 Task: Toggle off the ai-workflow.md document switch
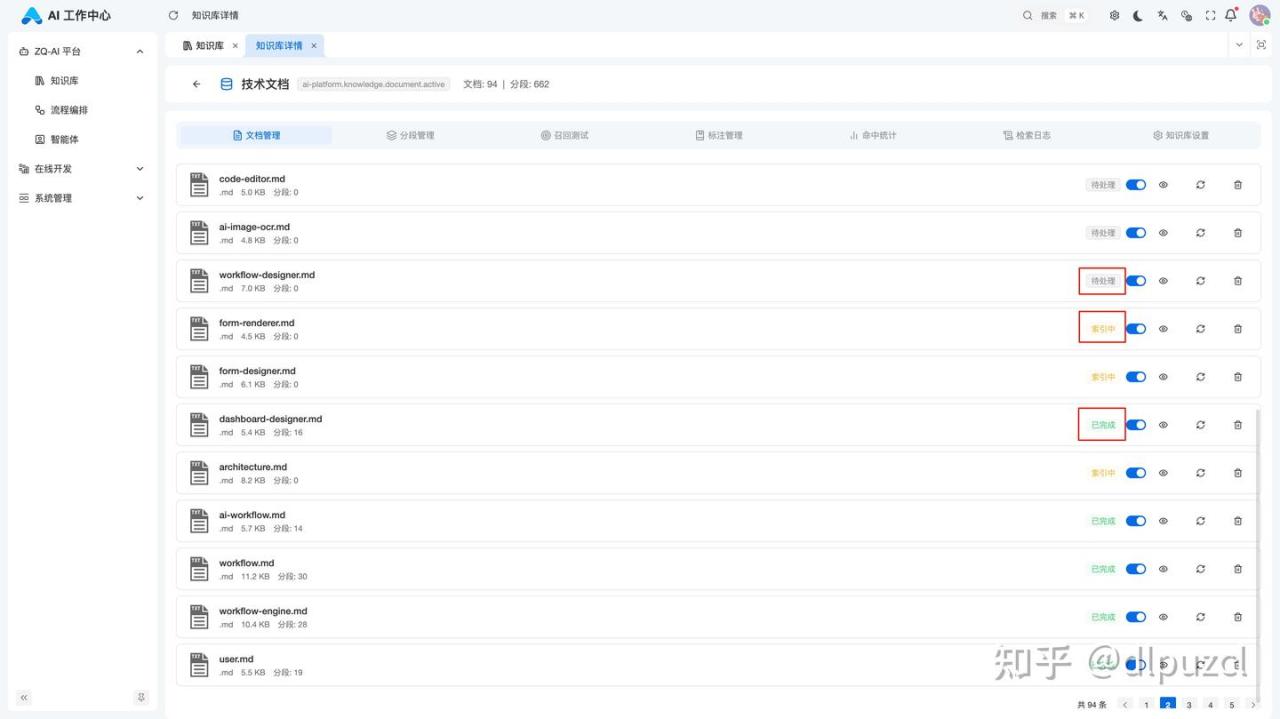point(1136,521)
